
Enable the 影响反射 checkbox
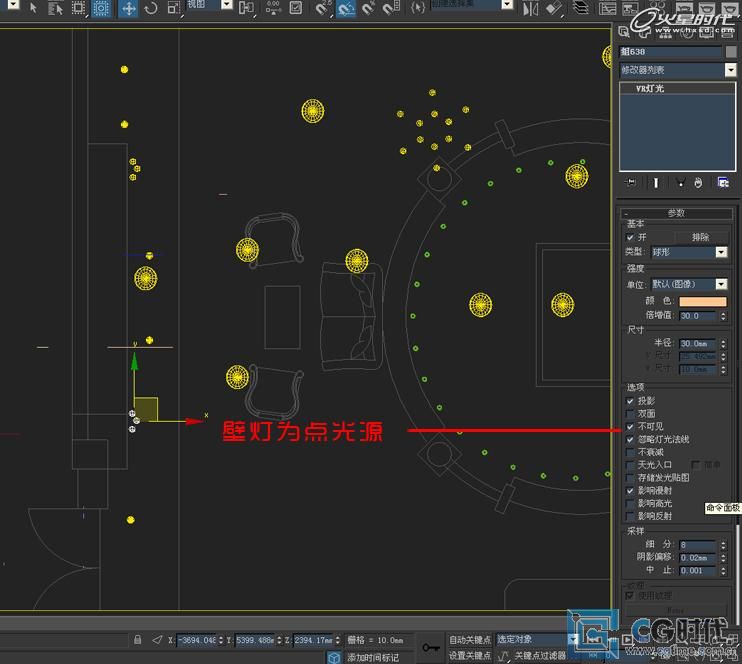pyautogui.click(x=630, y=516)
